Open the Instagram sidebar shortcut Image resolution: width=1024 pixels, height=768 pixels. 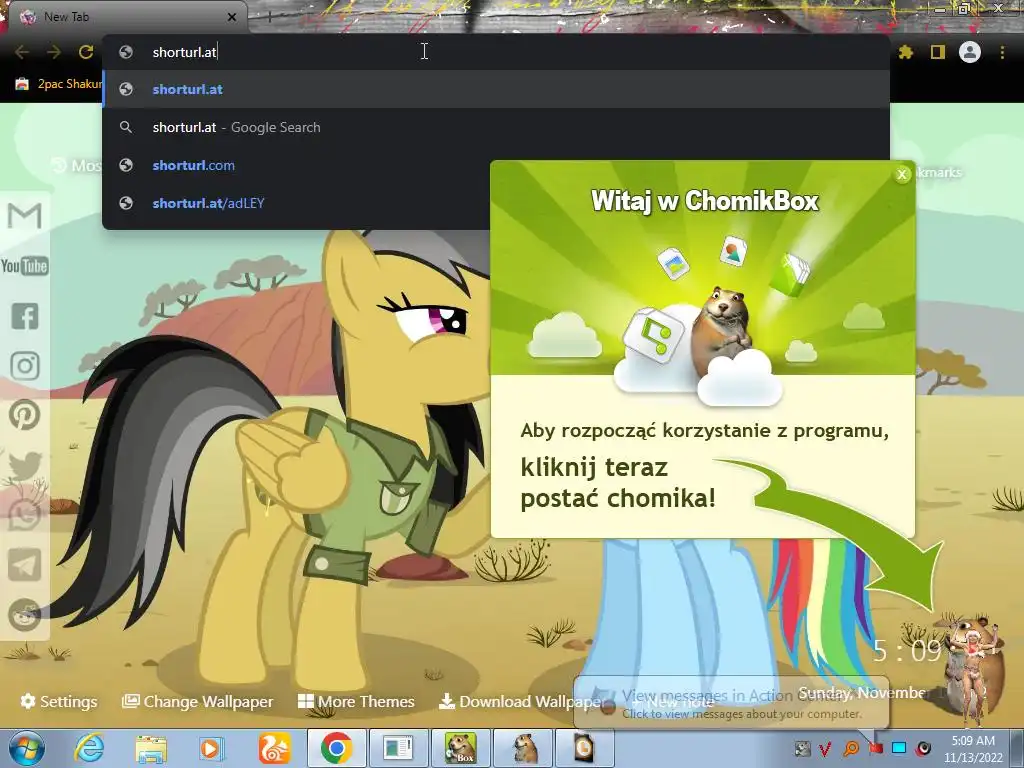click(x=25, y=366)
